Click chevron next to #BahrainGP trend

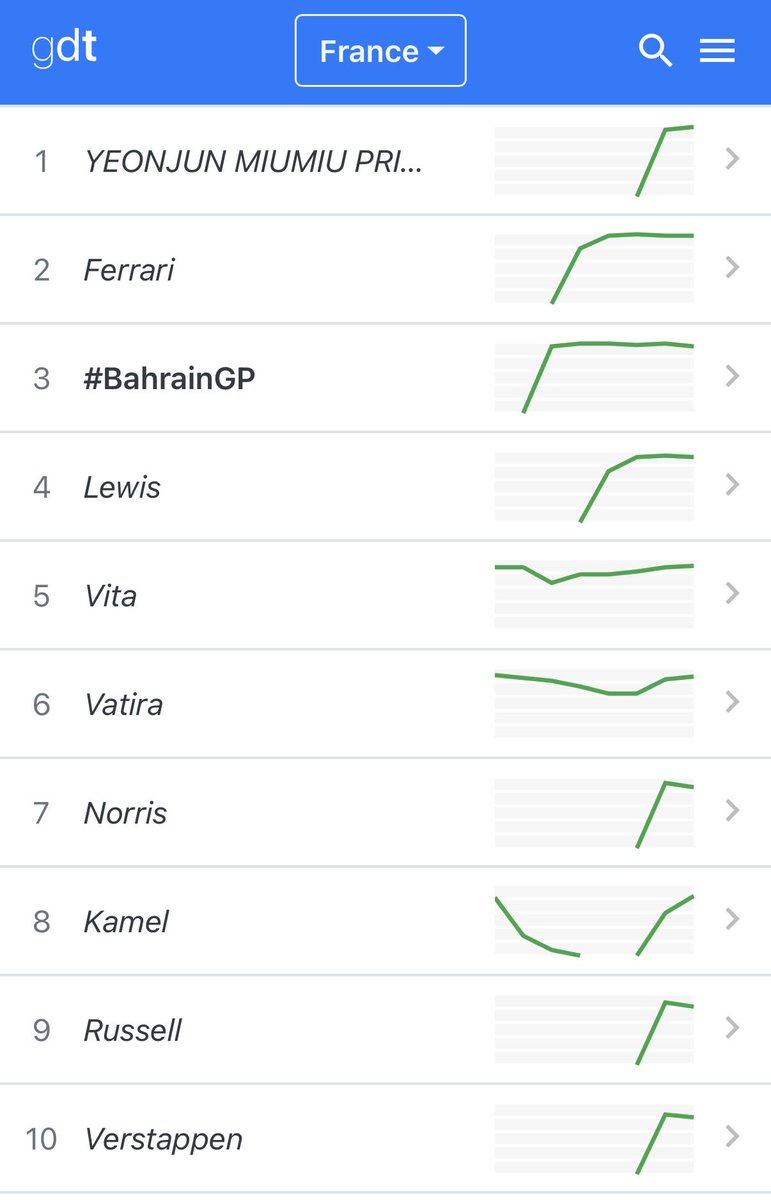click(x=732, y=376)
